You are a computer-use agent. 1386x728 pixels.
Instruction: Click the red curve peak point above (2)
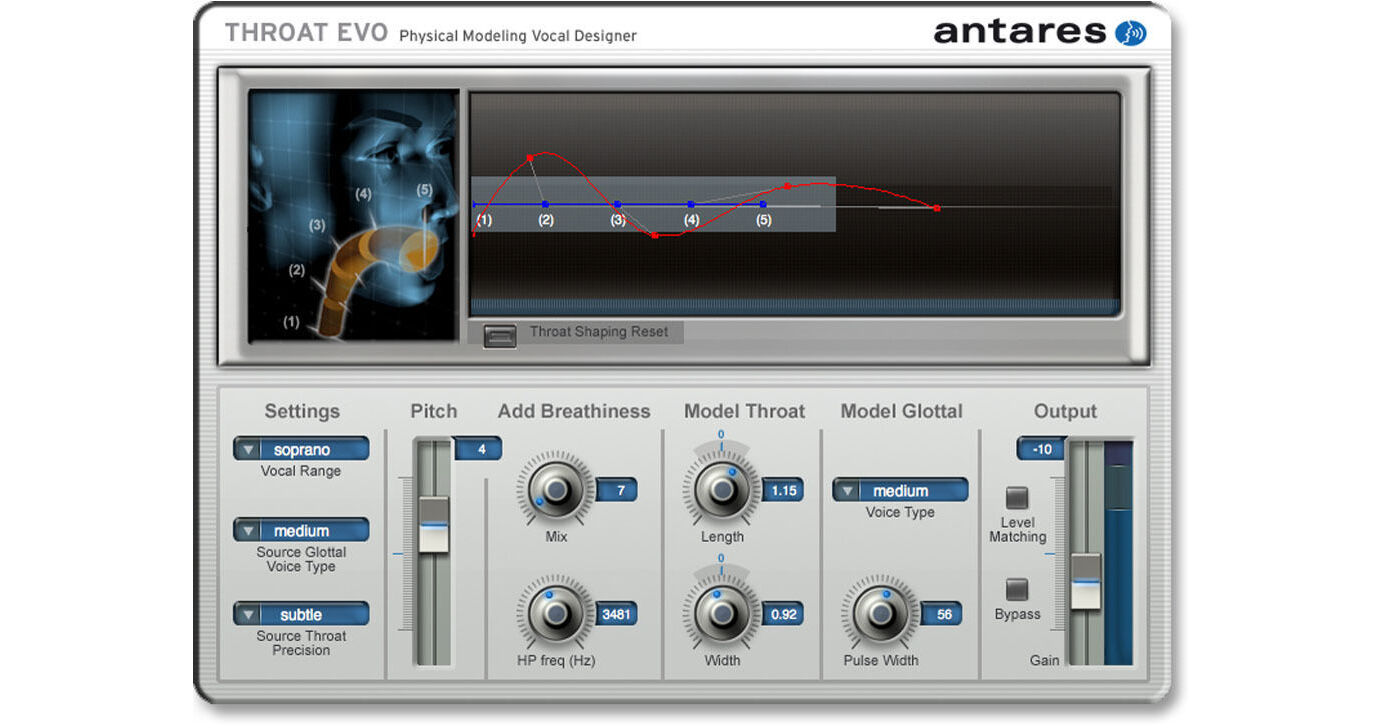(x=531, y=157)
